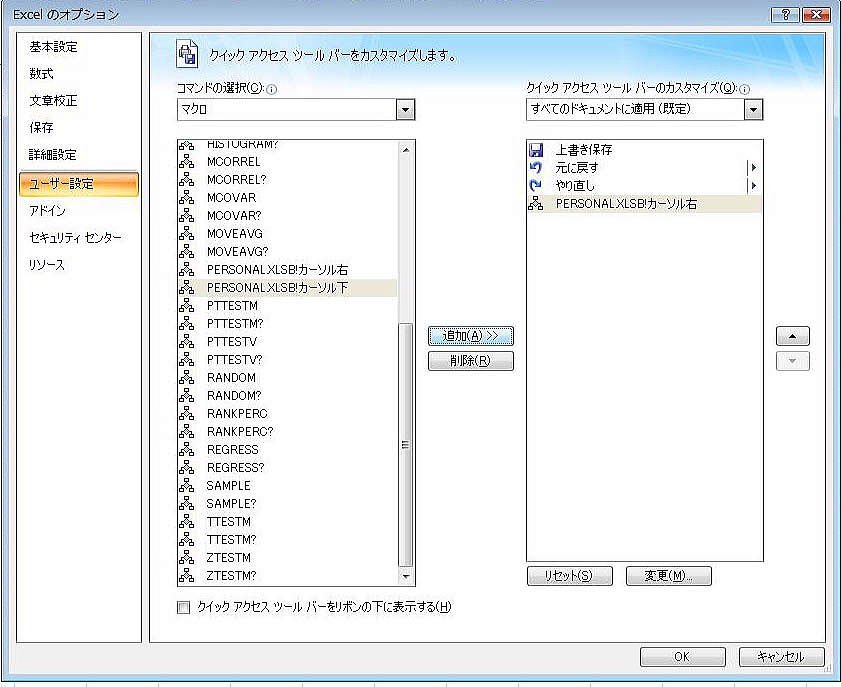Viewport: 841px width, 687px height.
Task: Enable showing toolbar below the ribbon checkbox
Action: tap(183, 607)
